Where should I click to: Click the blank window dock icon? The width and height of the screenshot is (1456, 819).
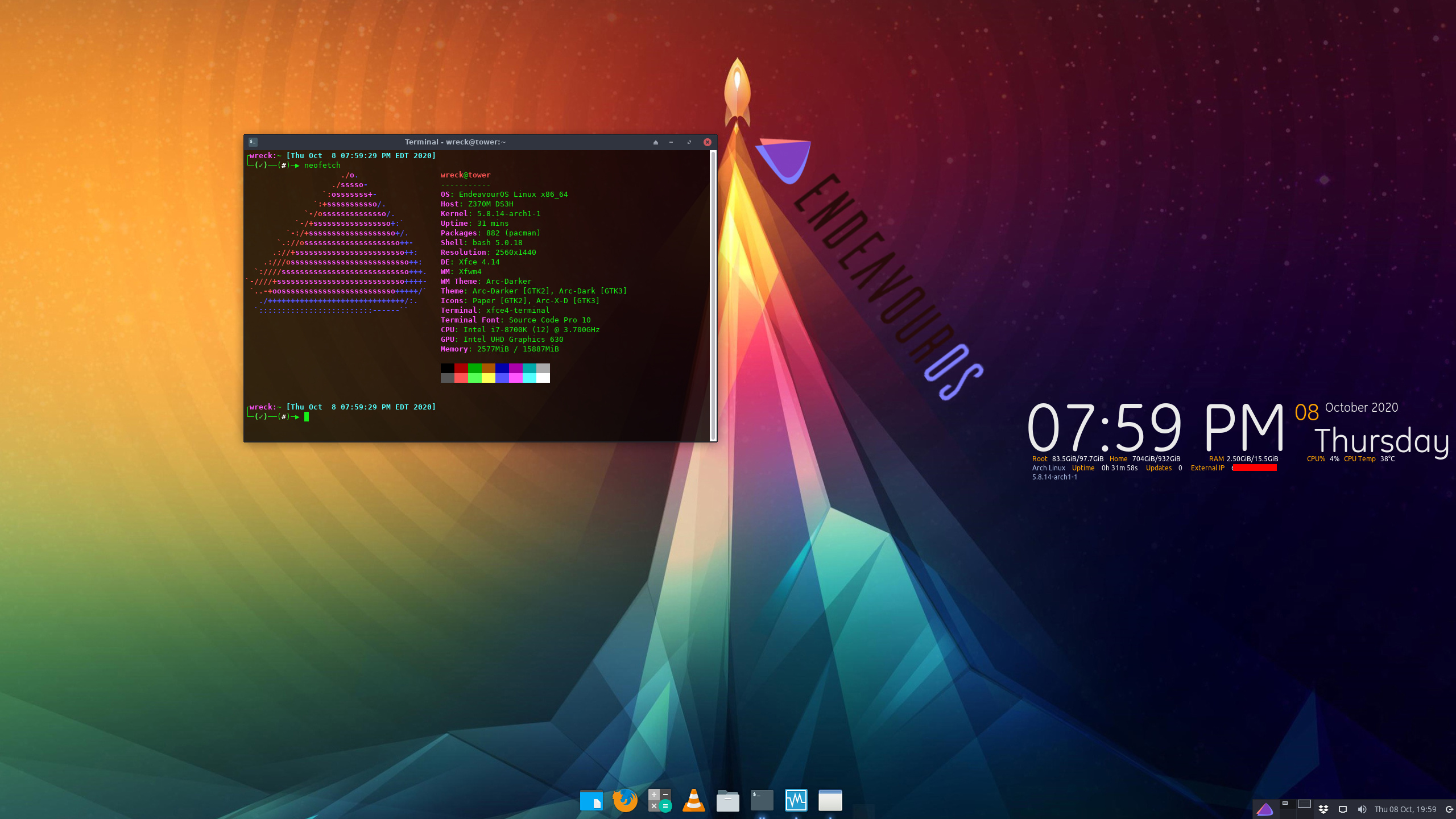[830, 800]
